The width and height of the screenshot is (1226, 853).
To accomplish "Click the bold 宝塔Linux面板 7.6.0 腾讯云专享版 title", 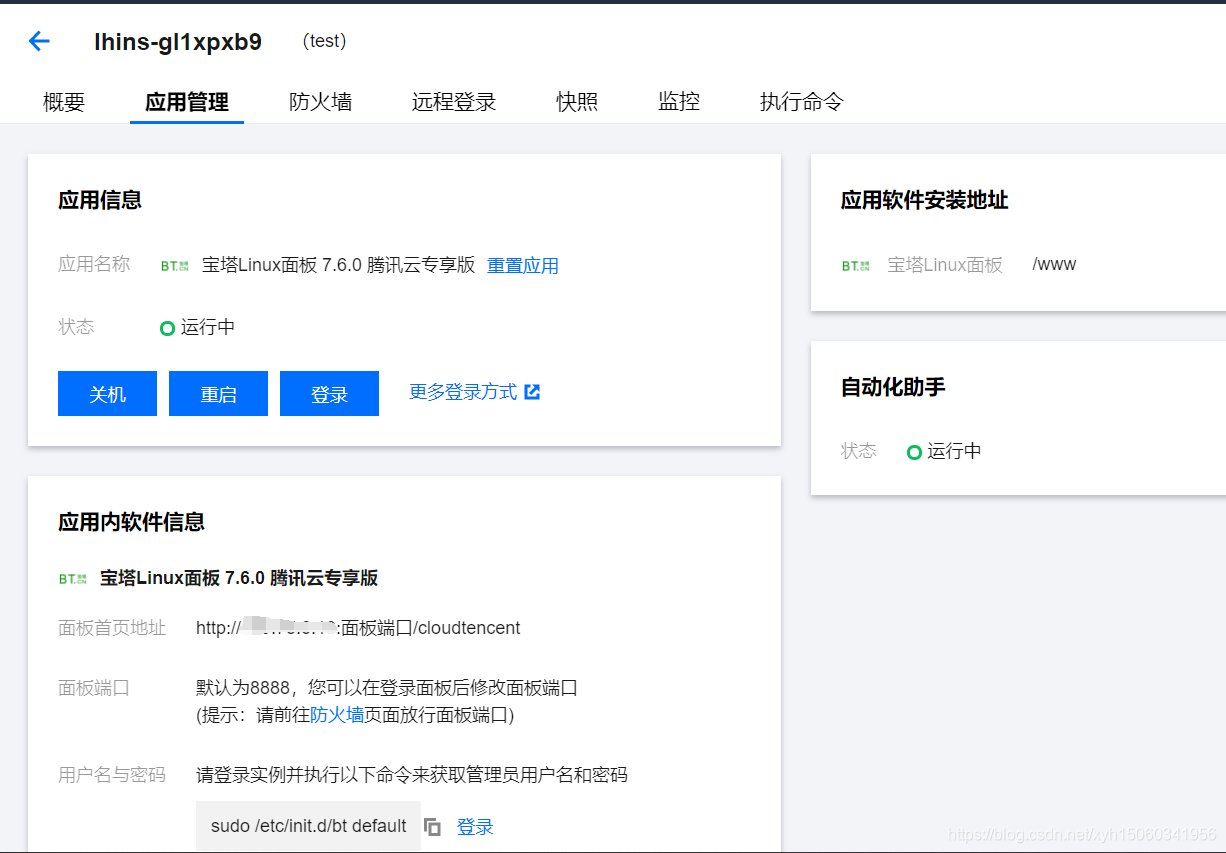I will pos(239,578).
